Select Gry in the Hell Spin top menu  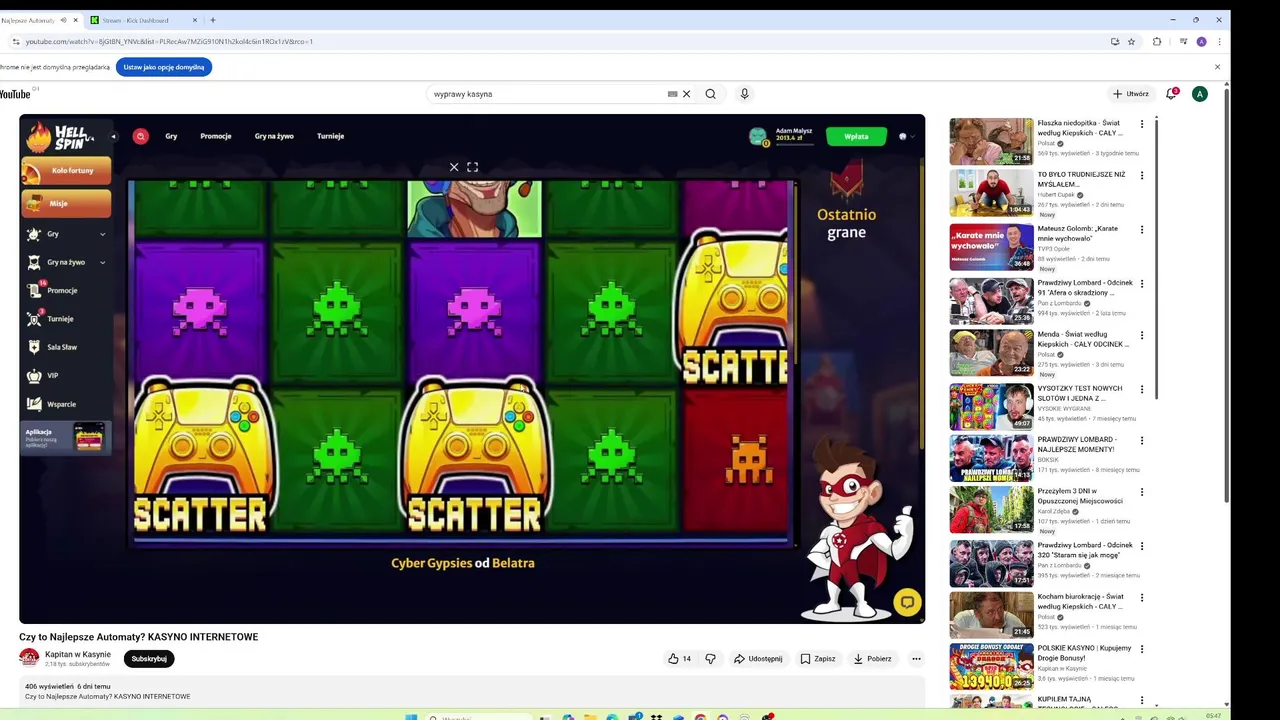pyautogui.click(x=171, y=136)
